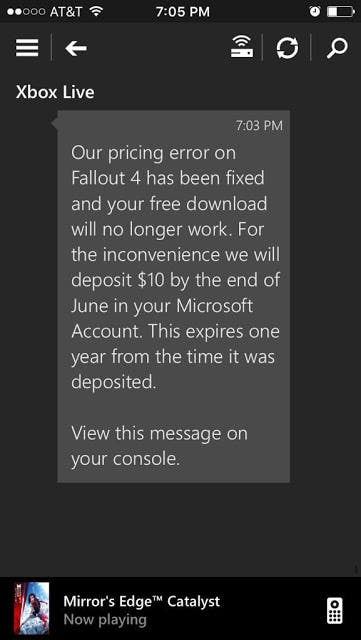Tap the Mirror's Edge Catalyst cover art
Screen dimensions: 361x640
pos(31,609)
